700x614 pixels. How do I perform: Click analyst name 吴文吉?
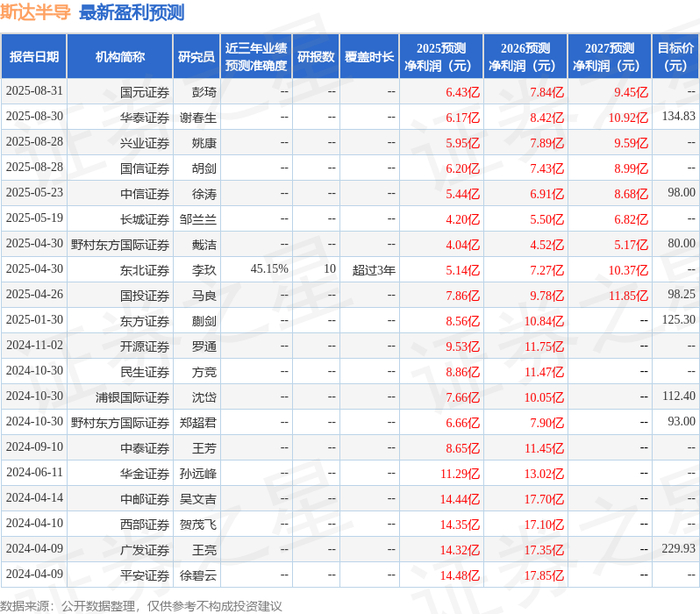[198, 500]
